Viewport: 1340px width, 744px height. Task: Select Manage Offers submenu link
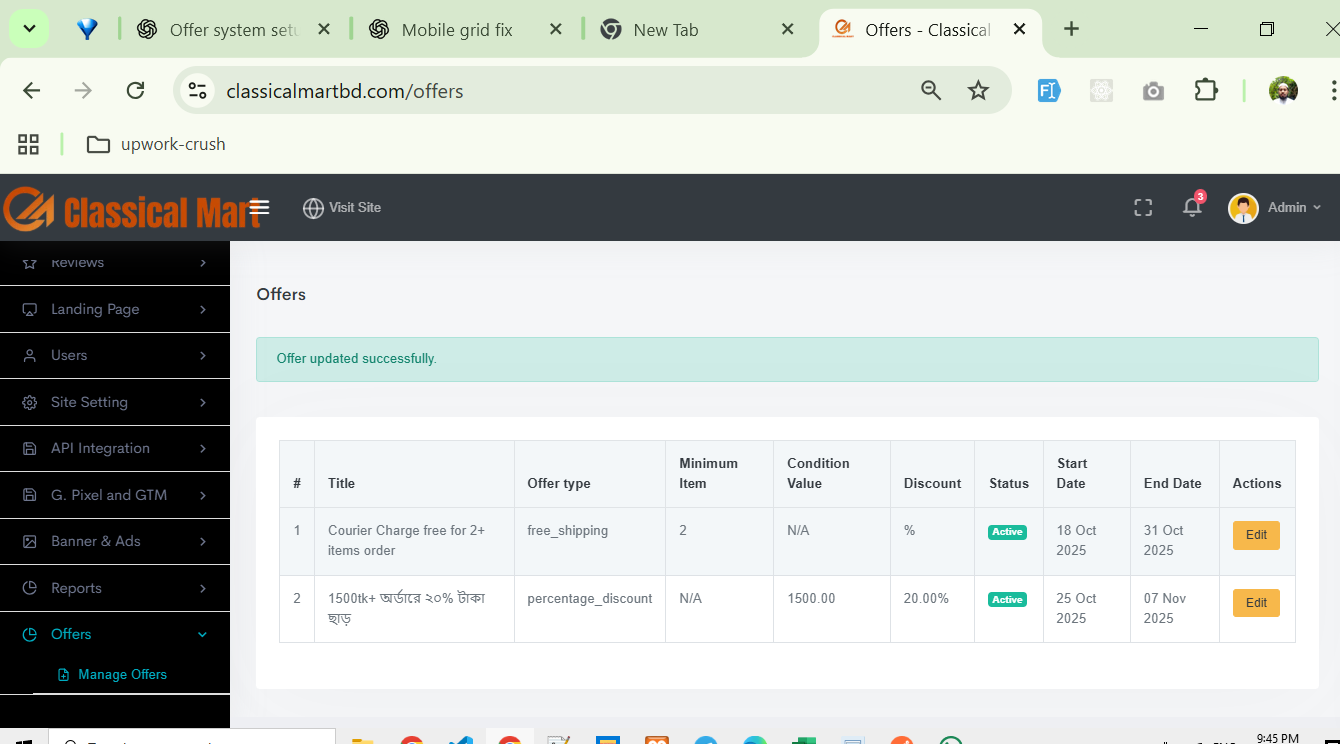pyautogui.click(x=122, y=675)
